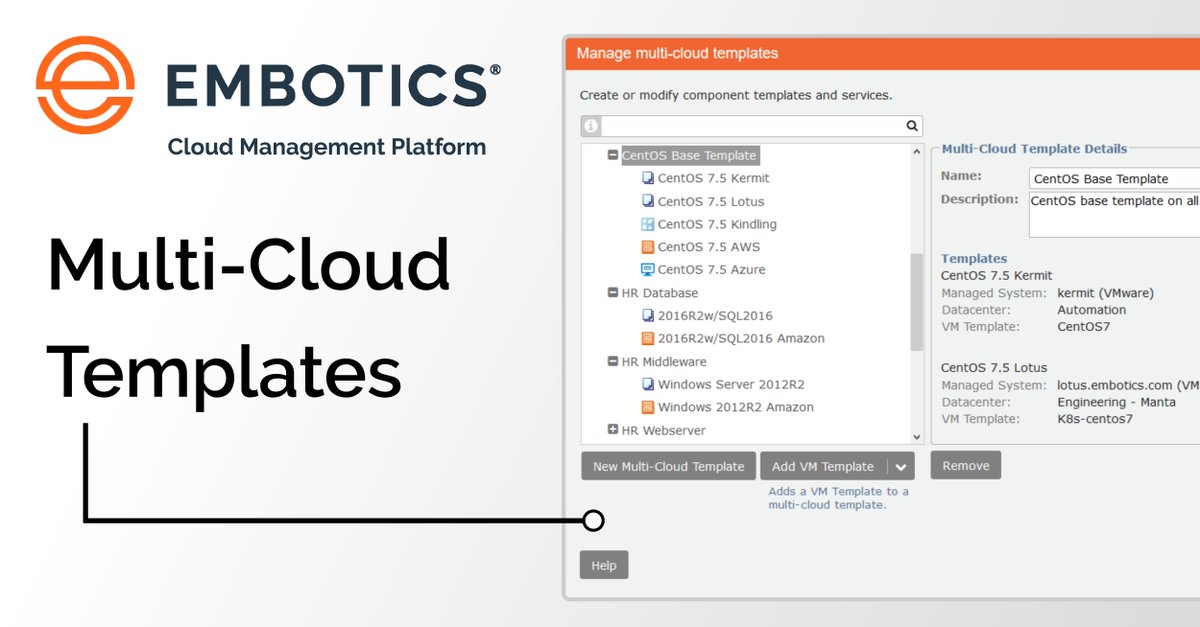The image size is (1200, 627).
Task: Select HR Middleware tree item
Action: coord(664,362)
